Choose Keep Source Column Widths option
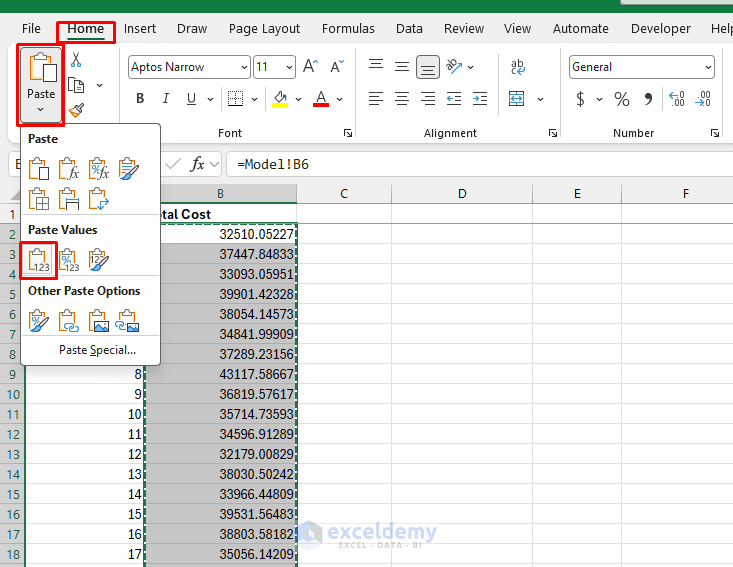 [68, 199]
